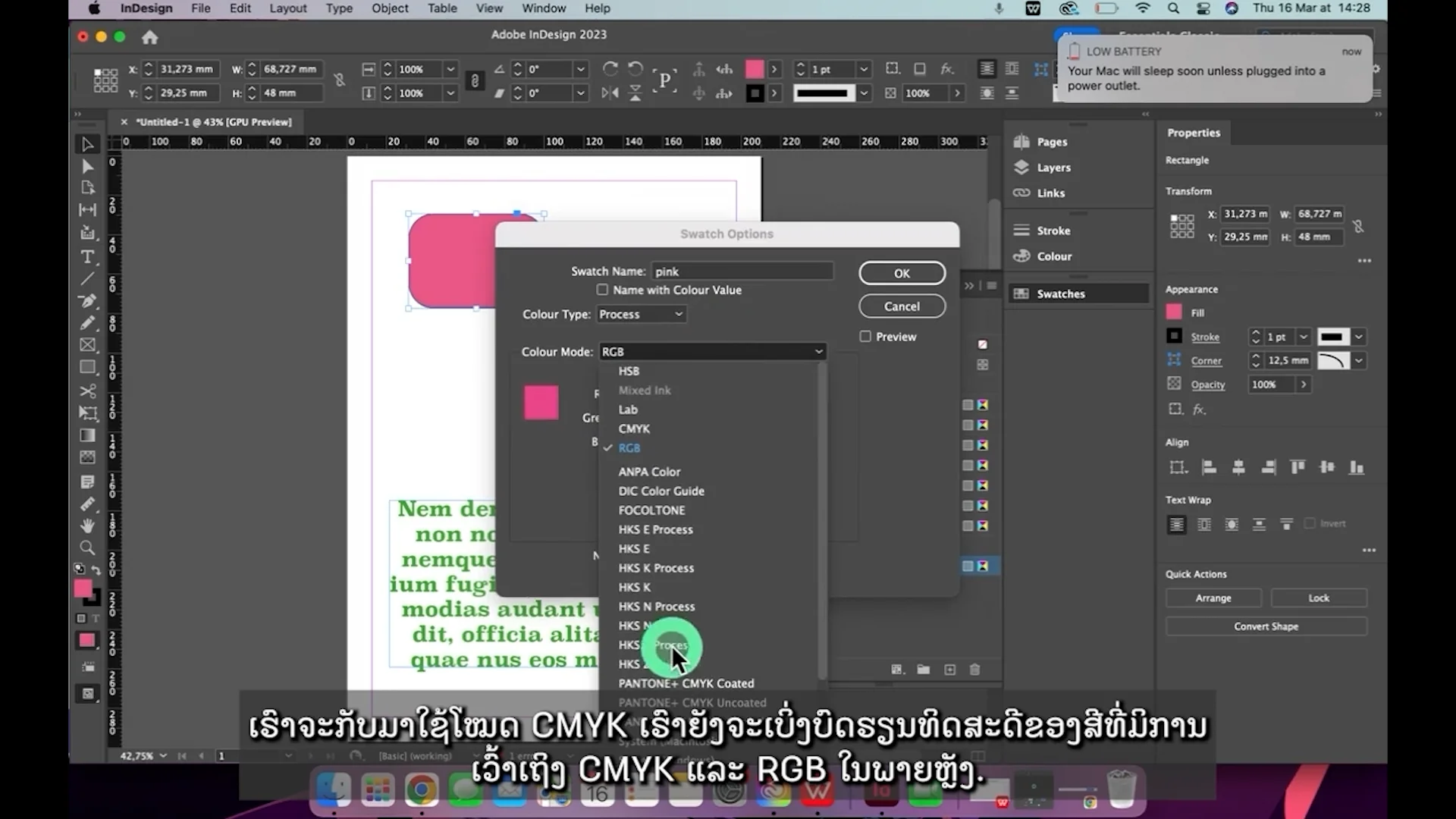The height and width of the screenshot is (819, 1456).
Task: Toggle the Preview checkbox
Action: pos(864,336)
